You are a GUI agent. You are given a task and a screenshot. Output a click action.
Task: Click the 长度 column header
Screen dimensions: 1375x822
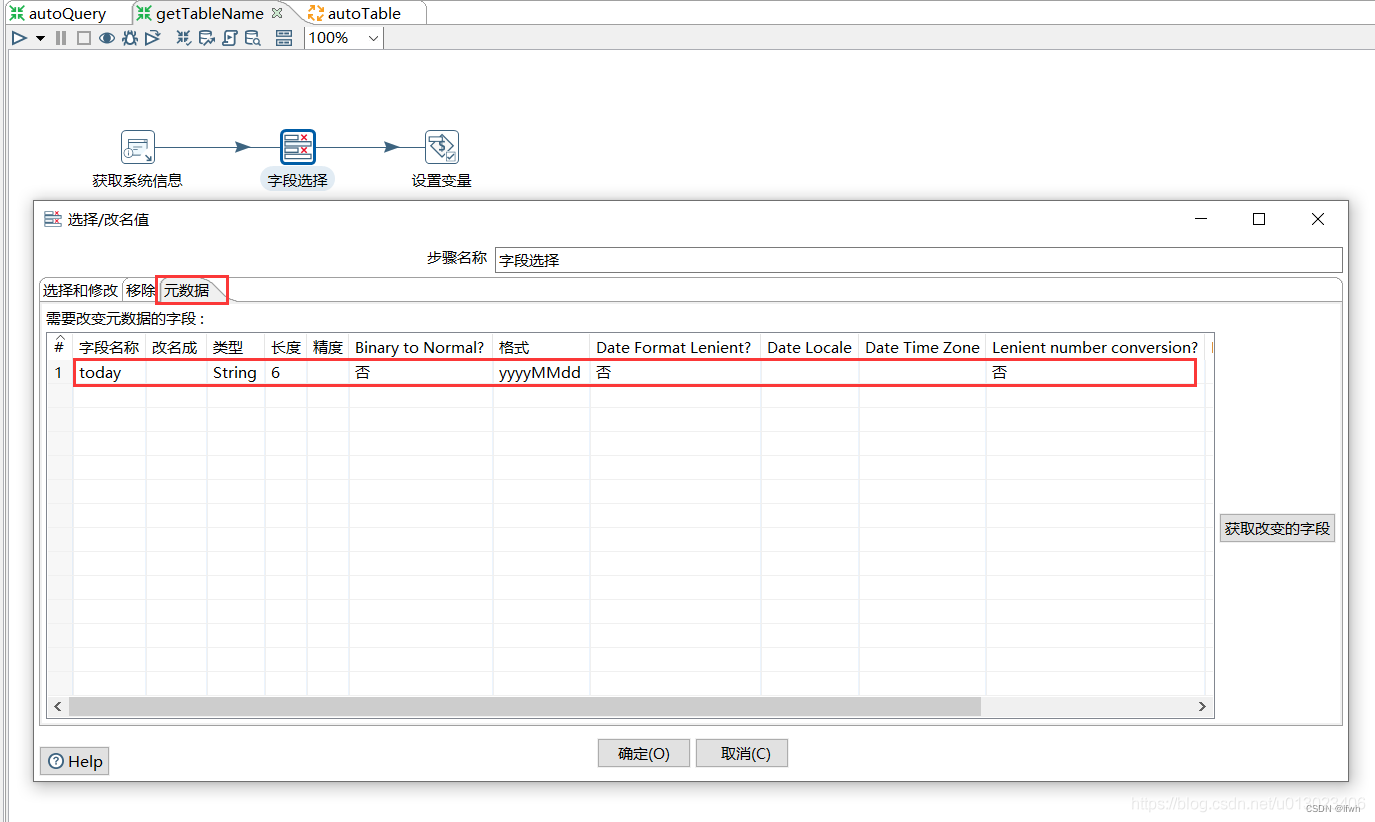285,347
